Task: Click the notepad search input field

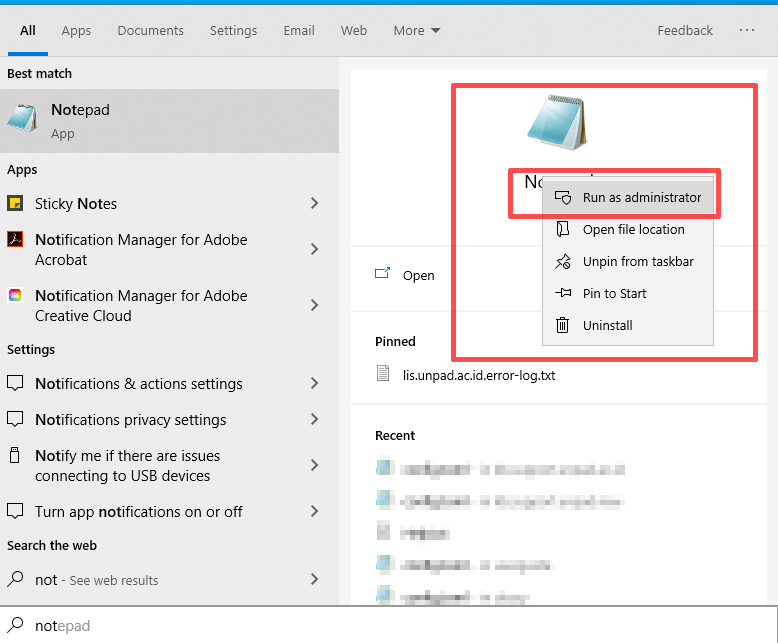Action: (389, 625)
